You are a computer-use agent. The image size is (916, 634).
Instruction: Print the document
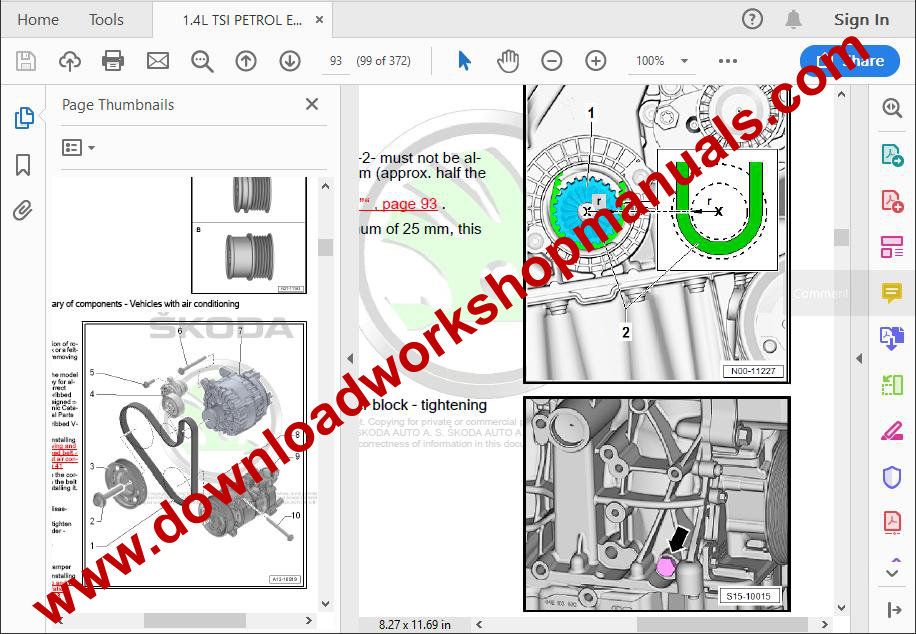coord(113,61)
